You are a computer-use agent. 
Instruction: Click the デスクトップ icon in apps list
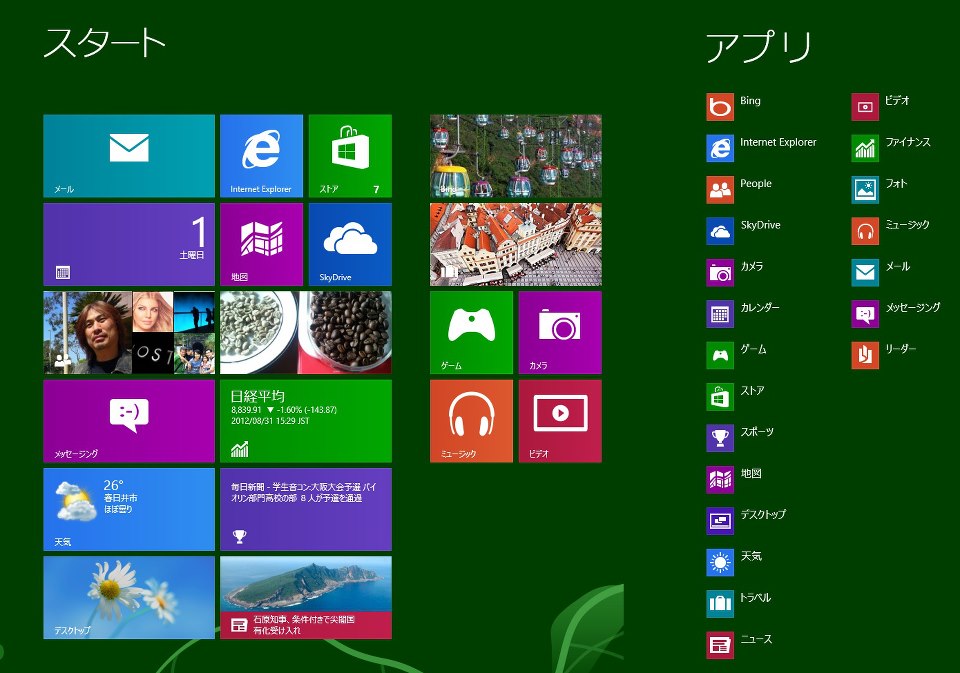tap(720, 521)
